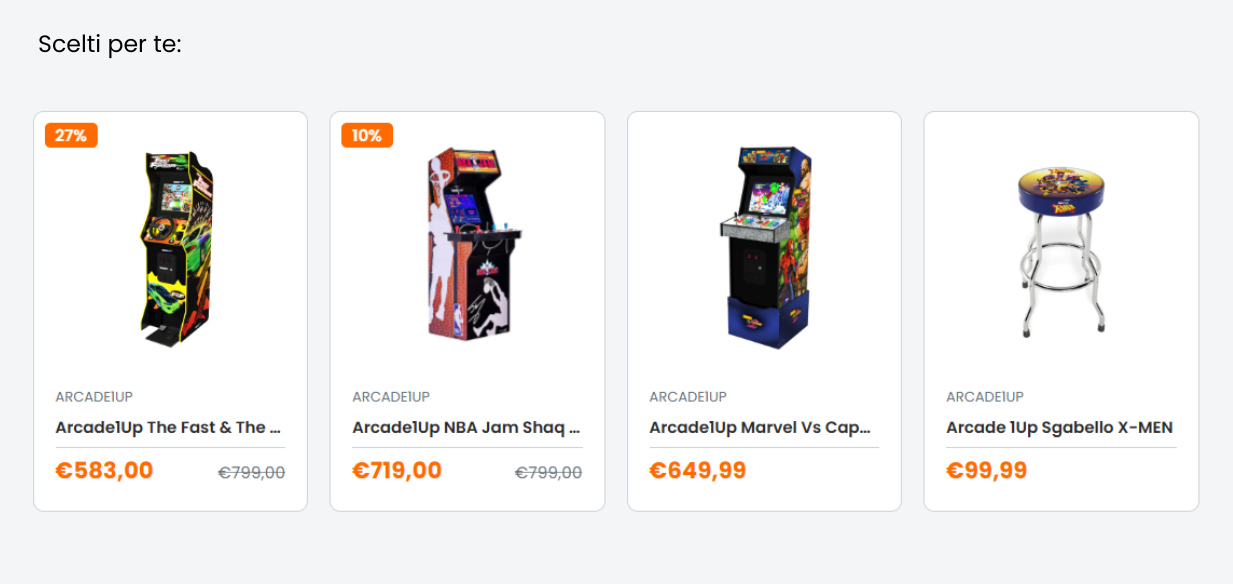Click the €649,99 price
This screenshot has width=1233, height=584.
[x=698, y=470]
